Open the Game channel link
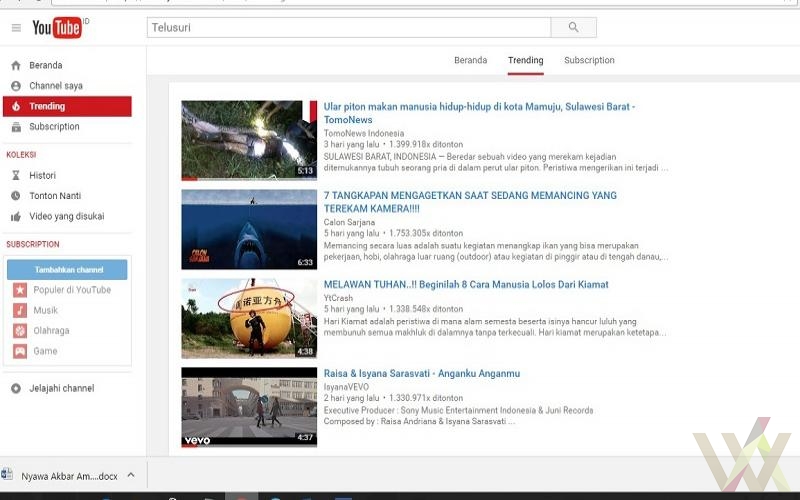This screenshot has width=800, height=500. click(45, 351)
